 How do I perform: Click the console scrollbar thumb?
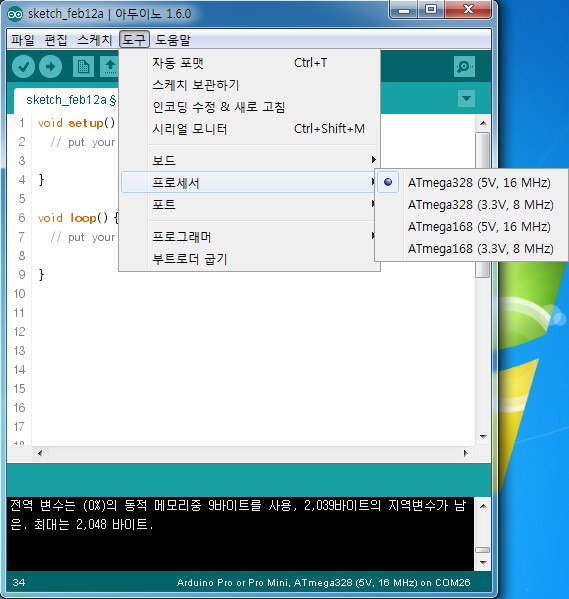(483, 550)
